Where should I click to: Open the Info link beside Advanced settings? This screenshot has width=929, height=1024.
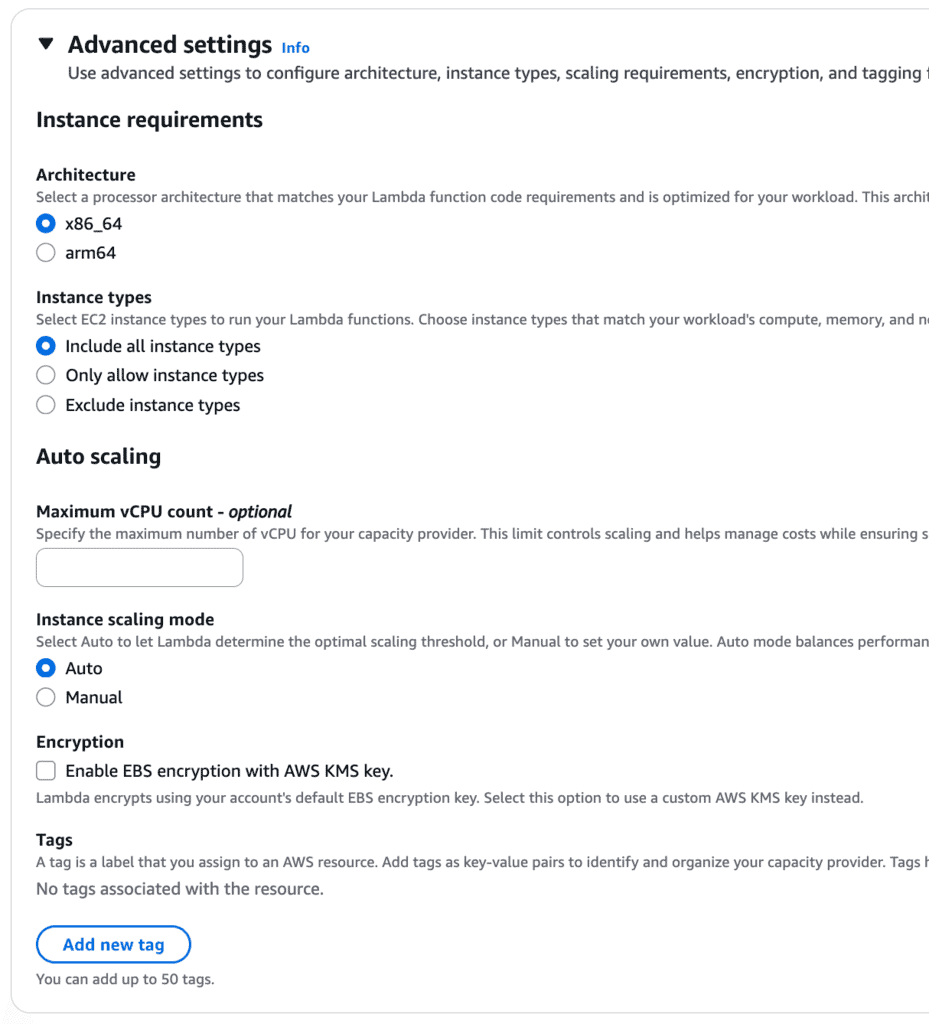(295, 48)
